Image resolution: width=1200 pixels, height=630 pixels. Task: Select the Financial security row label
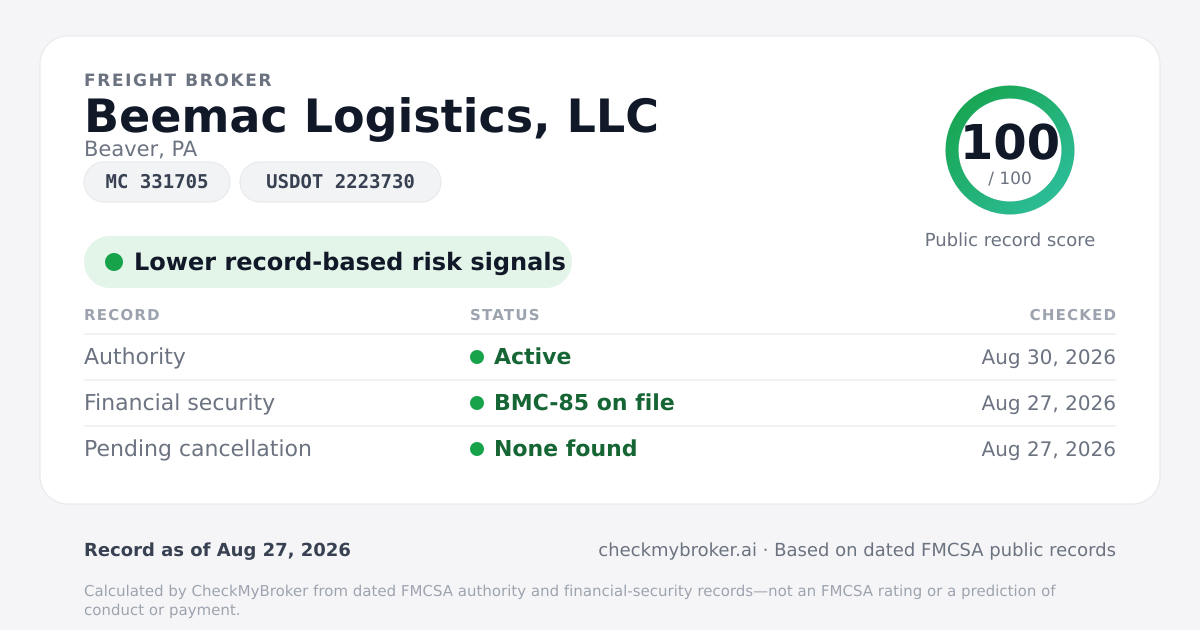(x=179, y=403)
